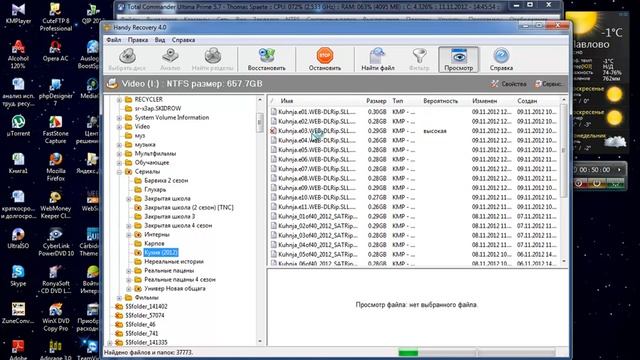This screenshot has height=360, width=640.
Task: Click the Свойства link
Action: tap(509, 84)
